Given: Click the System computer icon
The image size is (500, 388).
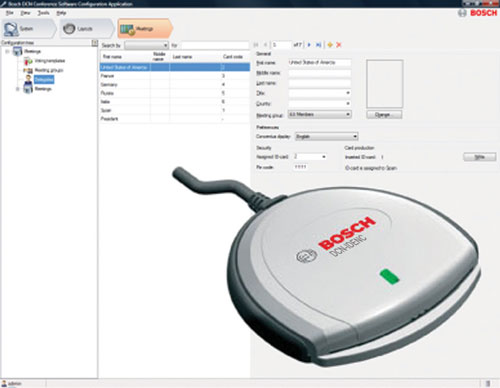Looking at the screenshot, I should (x=11, y=29).
